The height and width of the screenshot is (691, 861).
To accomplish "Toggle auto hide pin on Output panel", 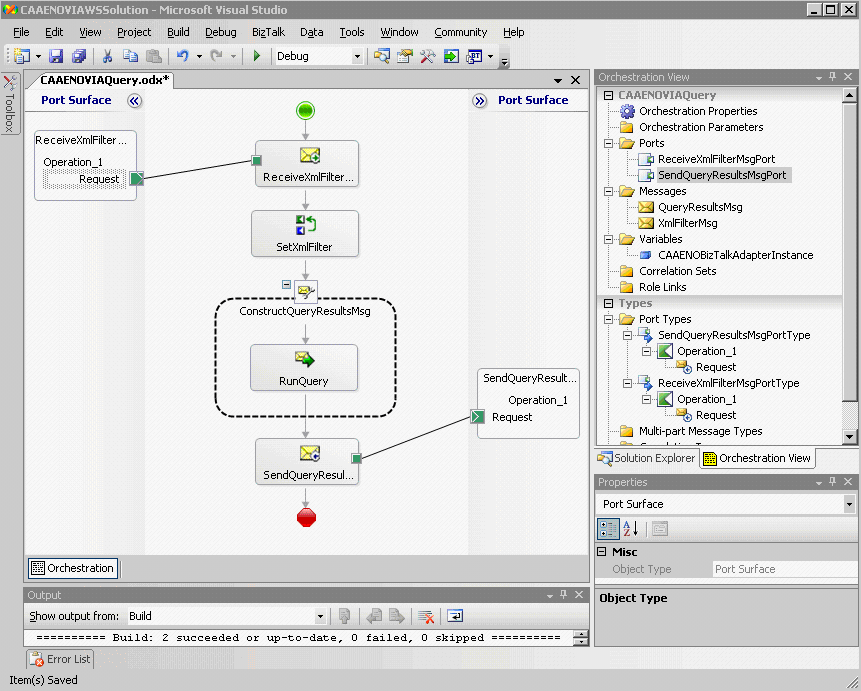I will click(563, 595).
